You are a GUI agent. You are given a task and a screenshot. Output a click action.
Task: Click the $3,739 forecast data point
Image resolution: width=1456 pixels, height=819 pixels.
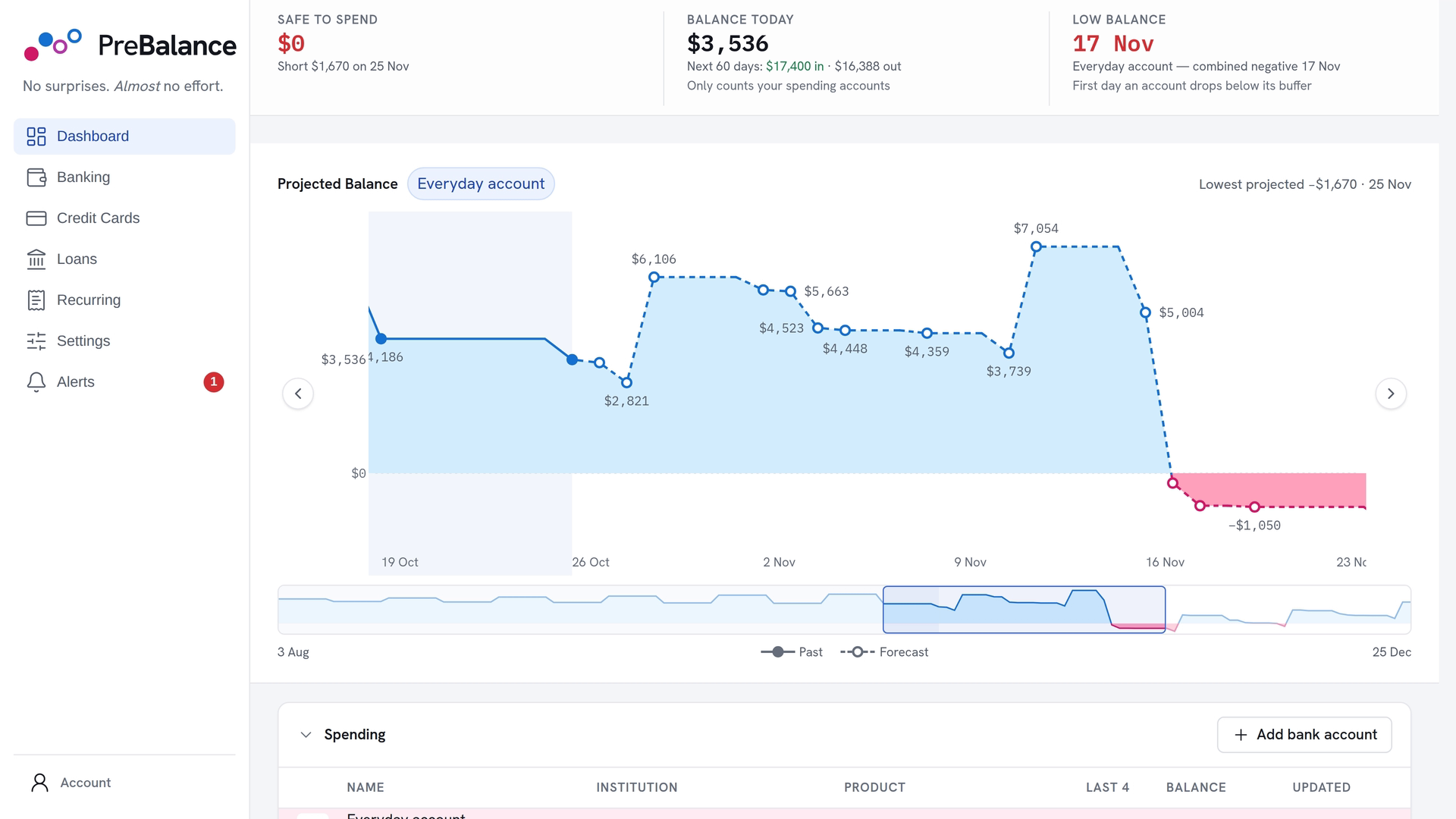pos(1009,353)
